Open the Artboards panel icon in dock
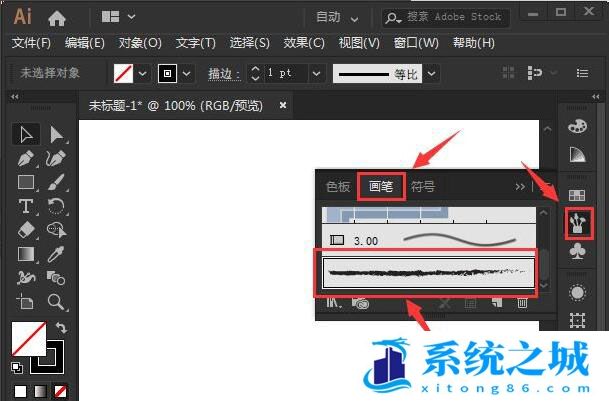The image size is (609, 401). point(578,321)
